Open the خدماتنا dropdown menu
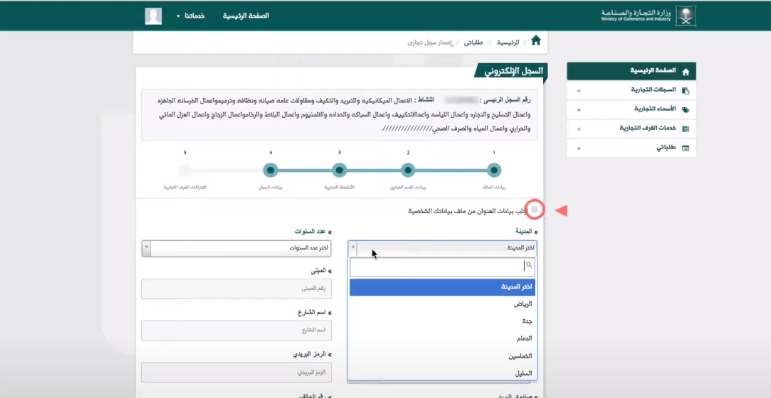Image resolution: width=771 pixels, height=398 pixels. click(x=191, y=16)
